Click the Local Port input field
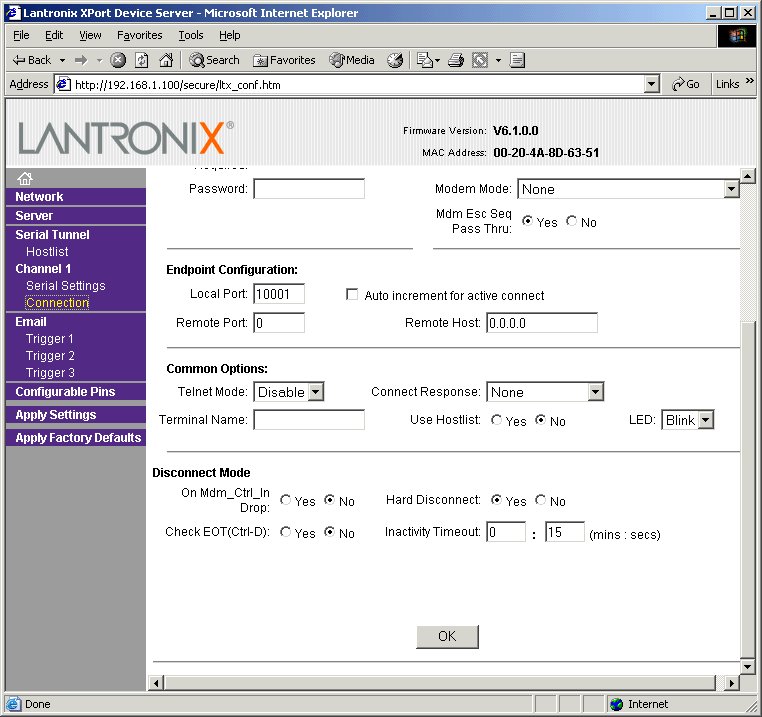The image size is (762, 717). coord(279,294)
